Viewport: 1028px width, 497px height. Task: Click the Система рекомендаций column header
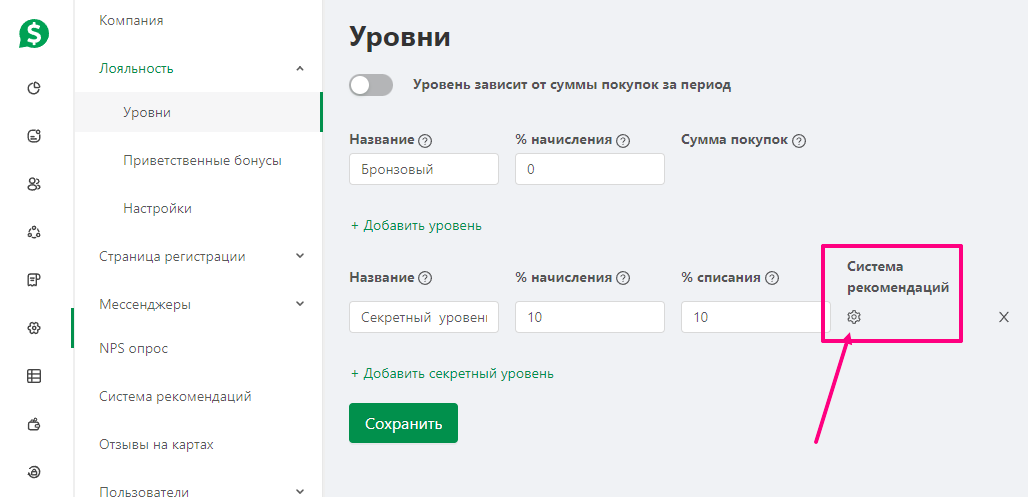point(898,277)
